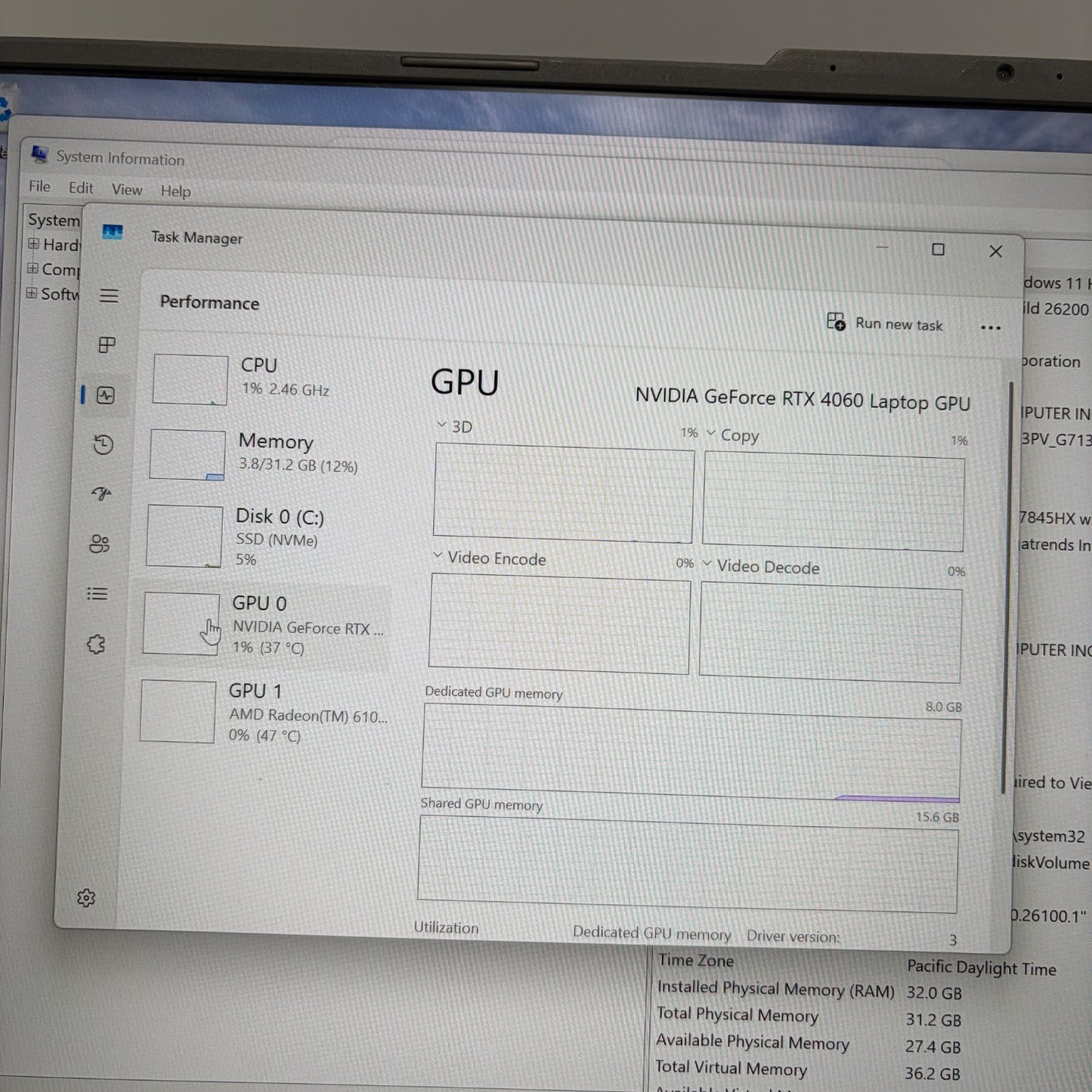This screenshot has width=1092, height=1092.
Task: Expand Components tree node in System Information
Action: coord(32,268)
